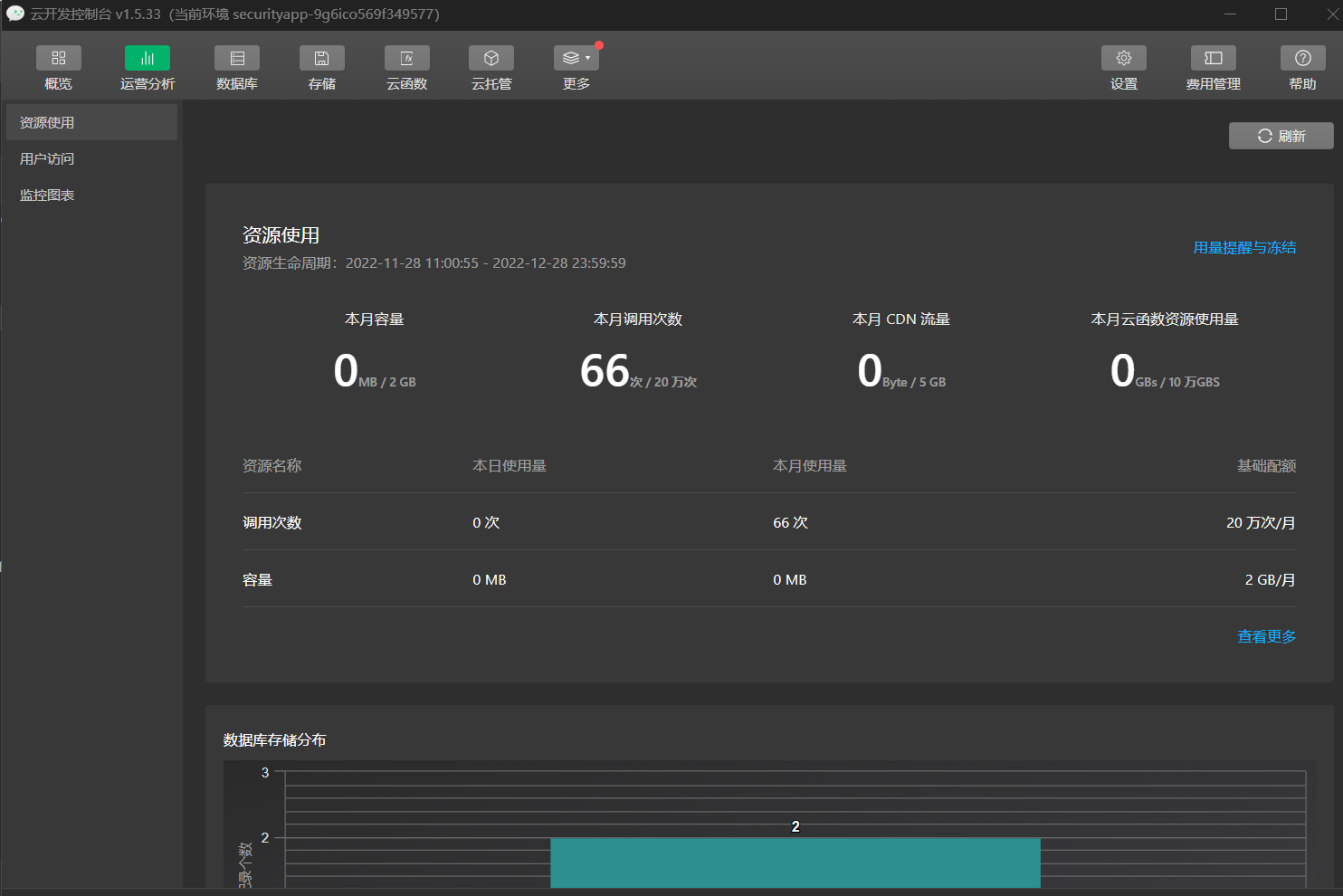The image size is (1343, 896).
Task: Open the 存储 storage icon
Action: (x=321, y=58)
